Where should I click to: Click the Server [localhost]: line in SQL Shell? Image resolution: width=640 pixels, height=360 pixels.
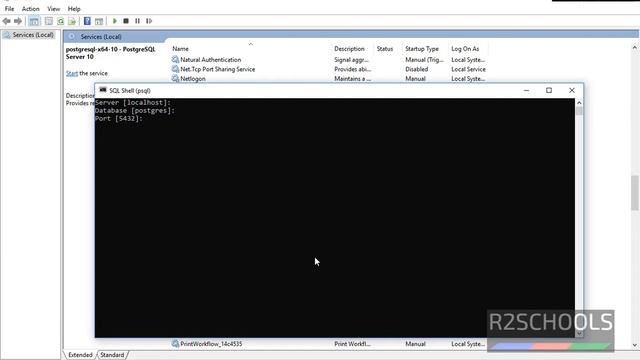click(x=133, y=102)
